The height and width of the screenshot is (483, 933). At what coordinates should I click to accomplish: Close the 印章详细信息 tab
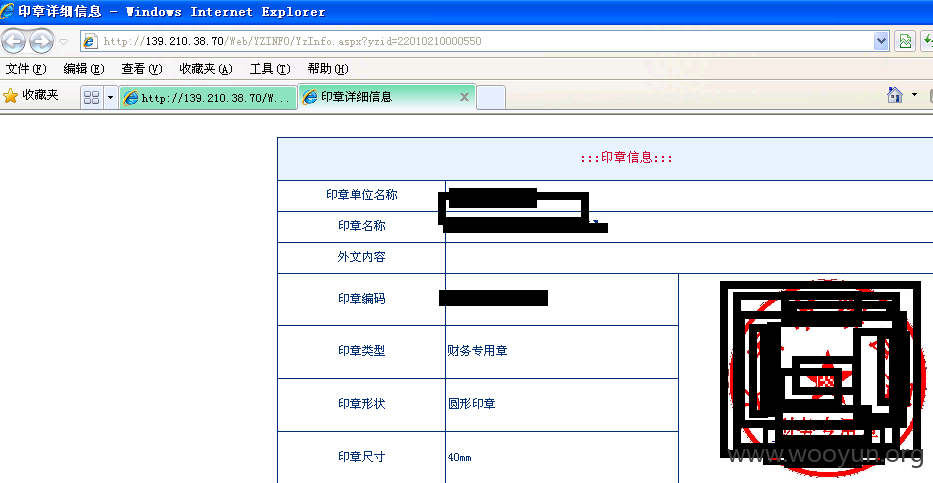coord(465,97)
